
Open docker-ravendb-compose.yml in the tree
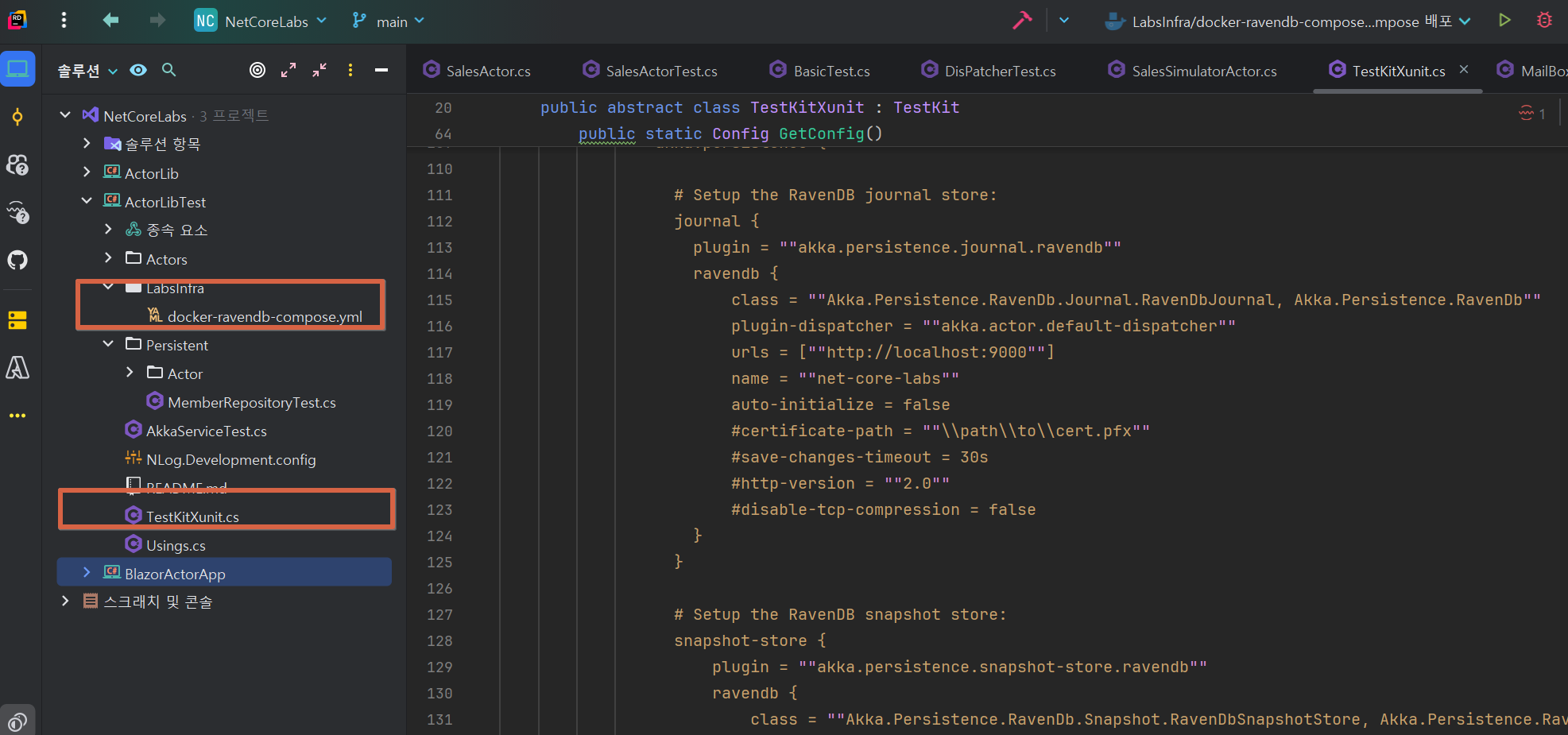[x=264, y=316]
